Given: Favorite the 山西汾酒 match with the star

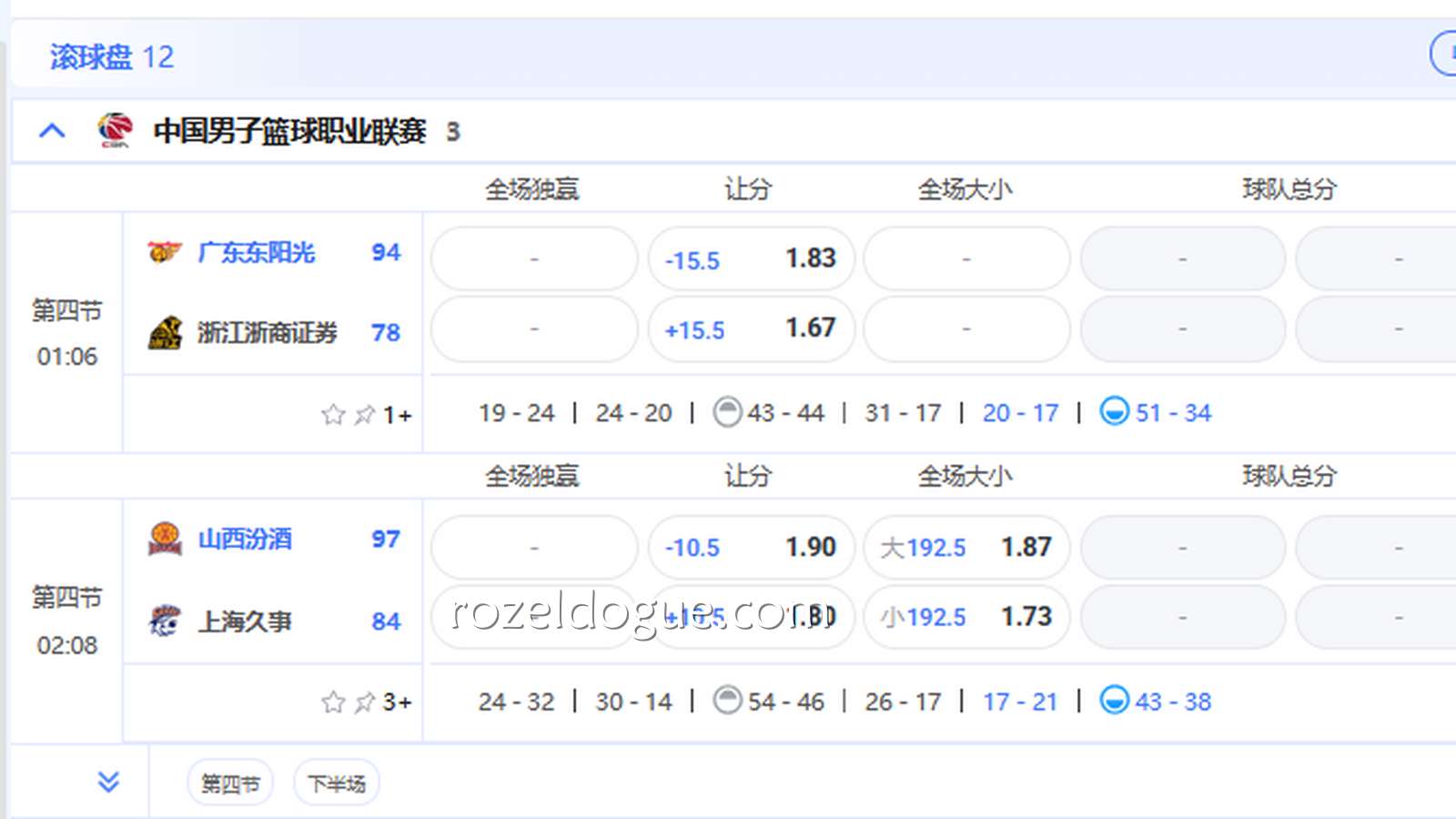Looking at the screenshot, I should 333,703.
